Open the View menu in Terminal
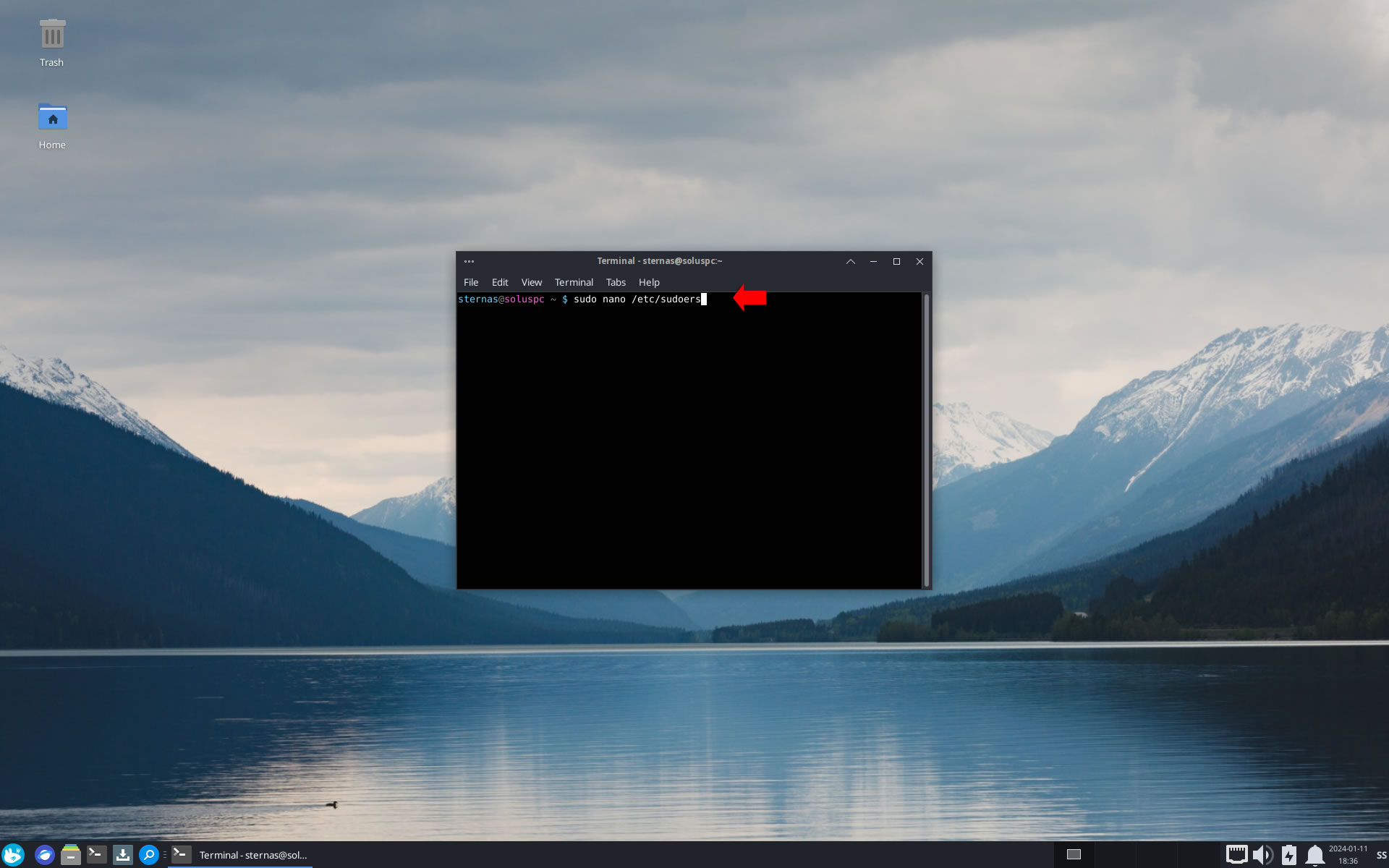The image size is (1389, 868). (x=532, y=282)
